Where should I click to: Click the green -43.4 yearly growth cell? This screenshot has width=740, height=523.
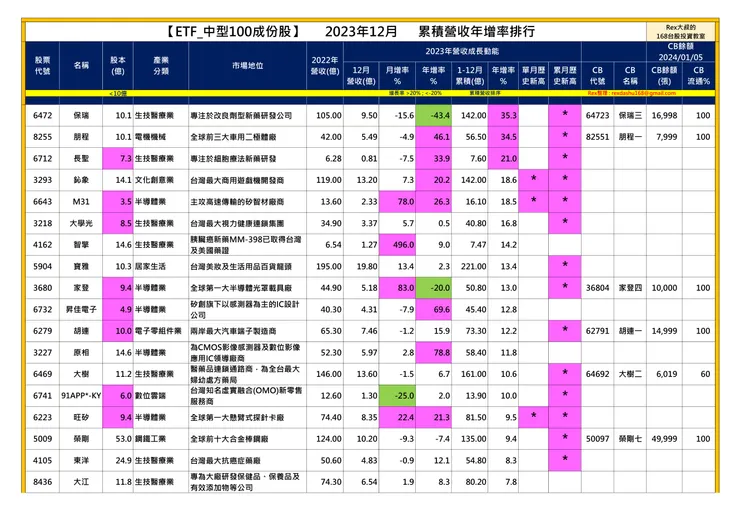point(433,115)
